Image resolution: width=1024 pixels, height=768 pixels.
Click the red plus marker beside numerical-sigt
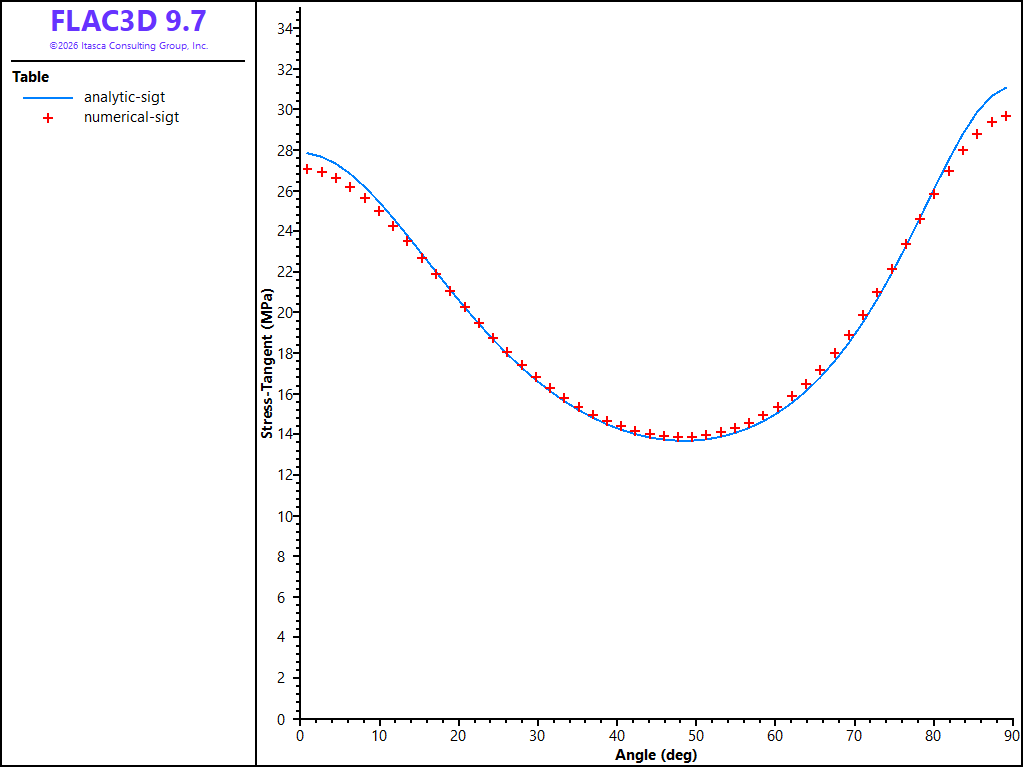[x=48, y=118]
